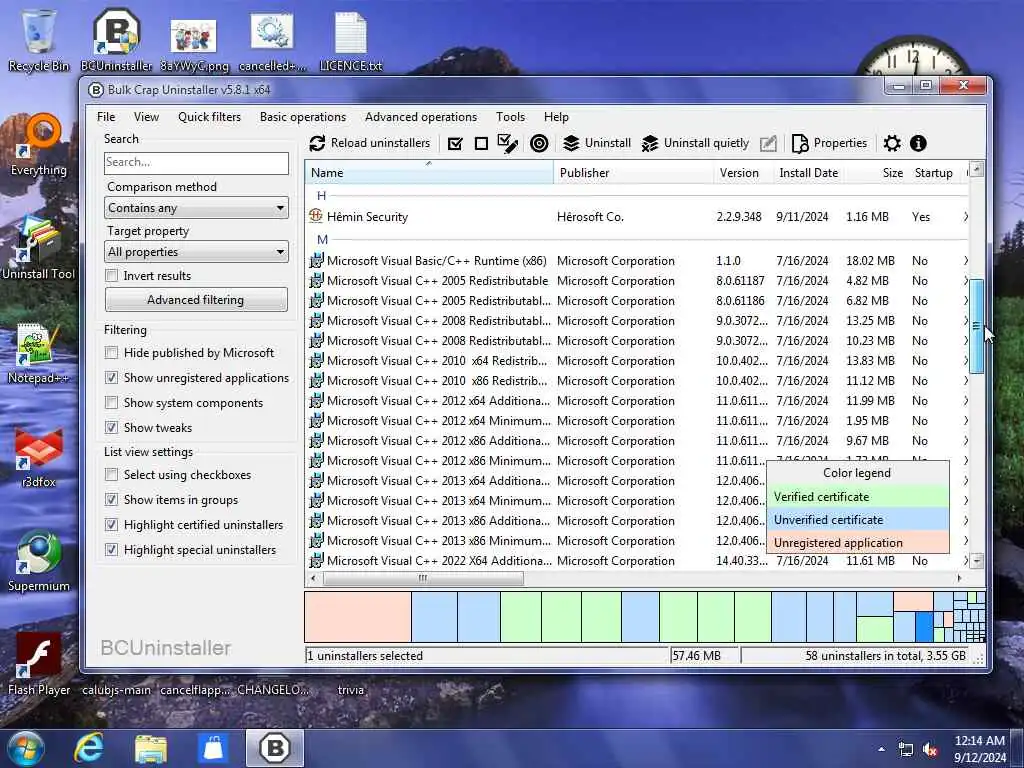The width and height of the screenshot is (1024, 768).
Task: Enable Show system components
Action: 112,403
